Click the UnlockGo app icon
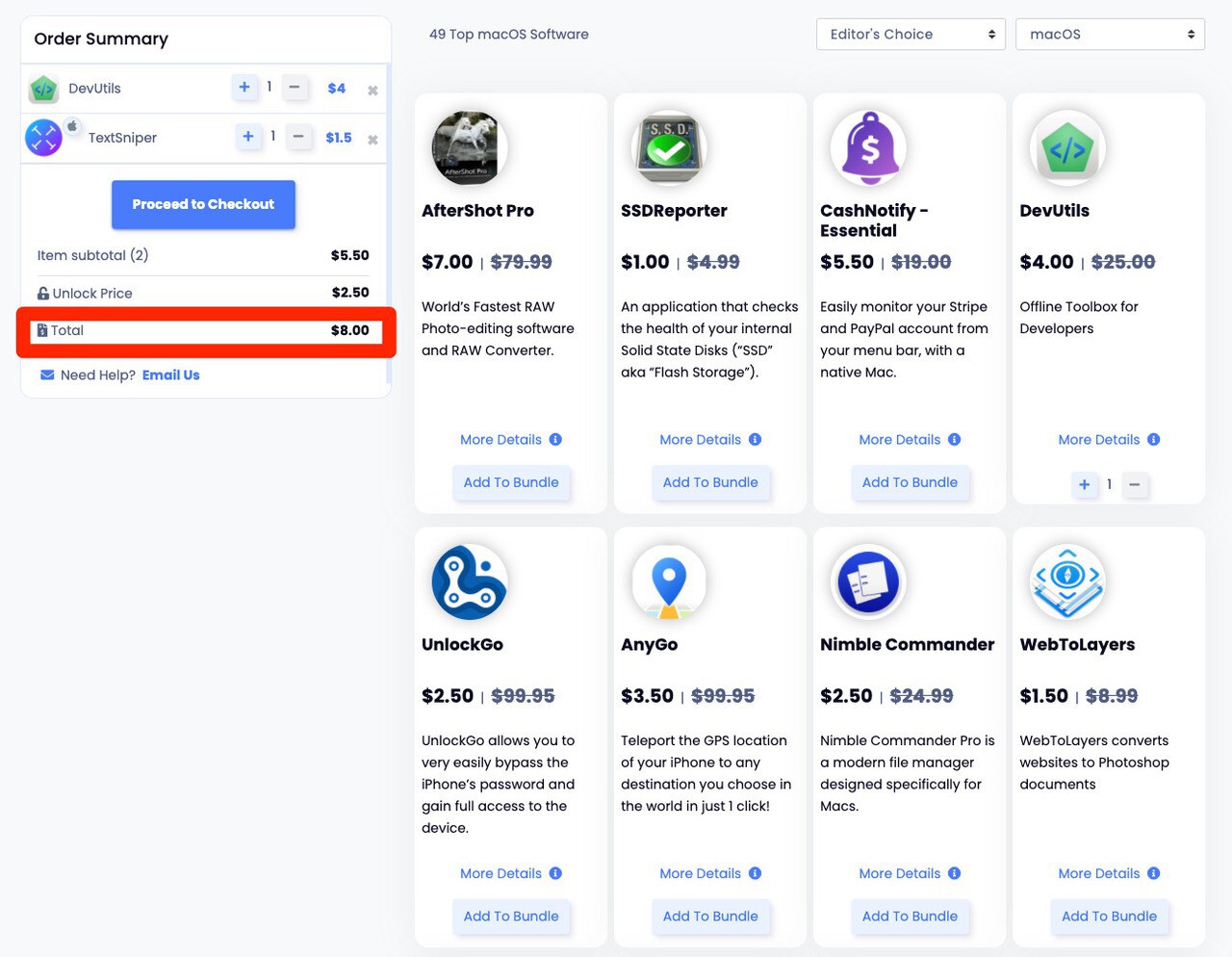The image size is (1232, 957). [468, 582]
